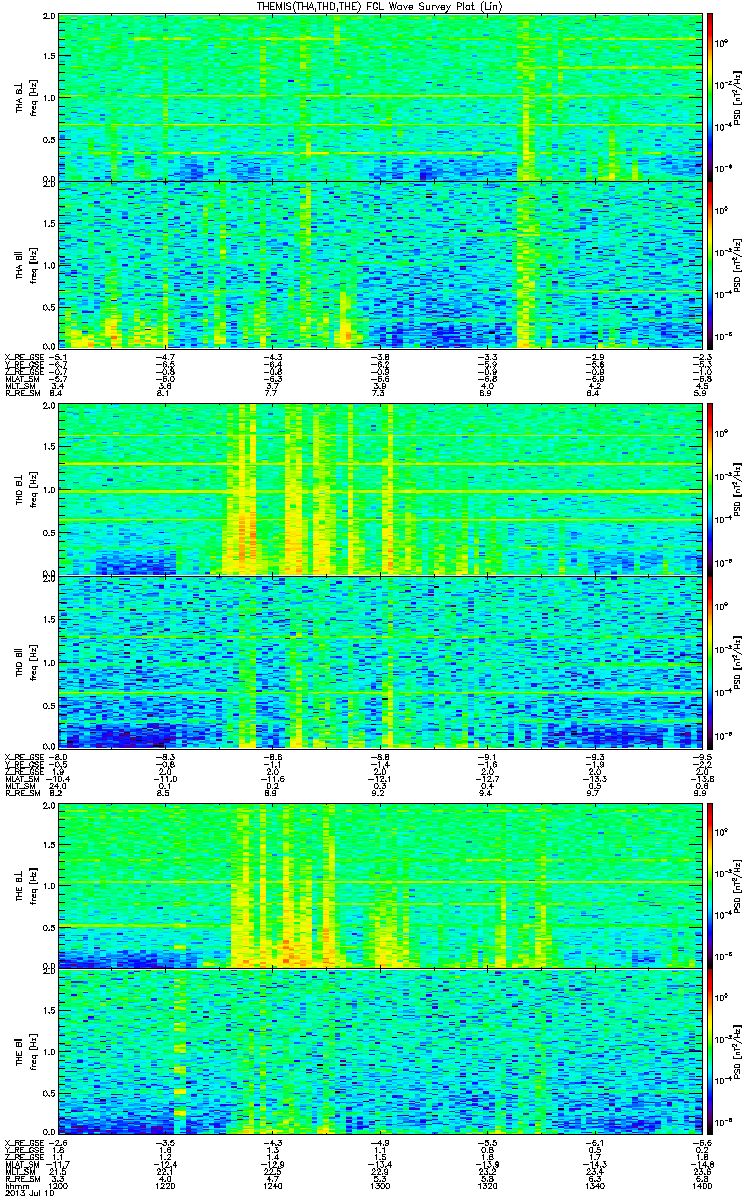Select the THA B∥ spectrogram panel
Screen dimensions: 750x1200
pos(380,264)
